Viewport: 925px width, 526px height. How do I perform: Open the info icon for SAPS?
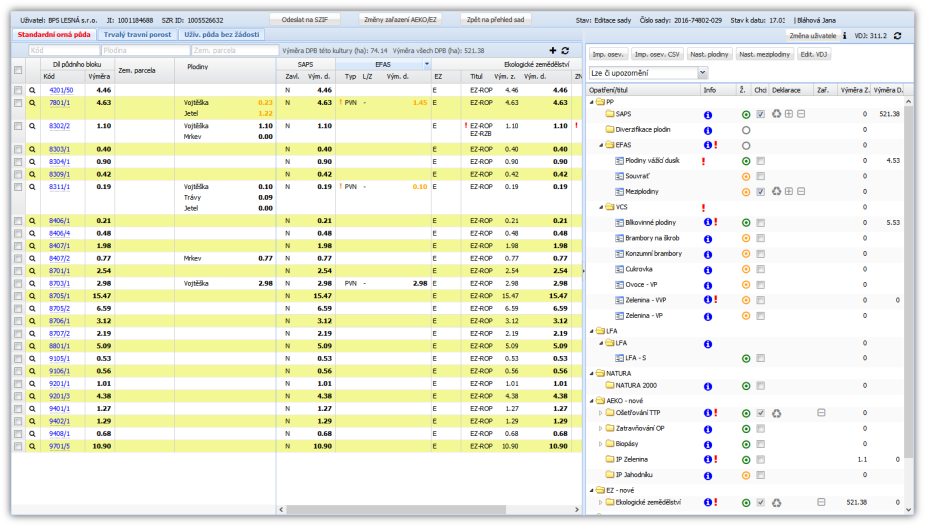(x=708, y=115)
